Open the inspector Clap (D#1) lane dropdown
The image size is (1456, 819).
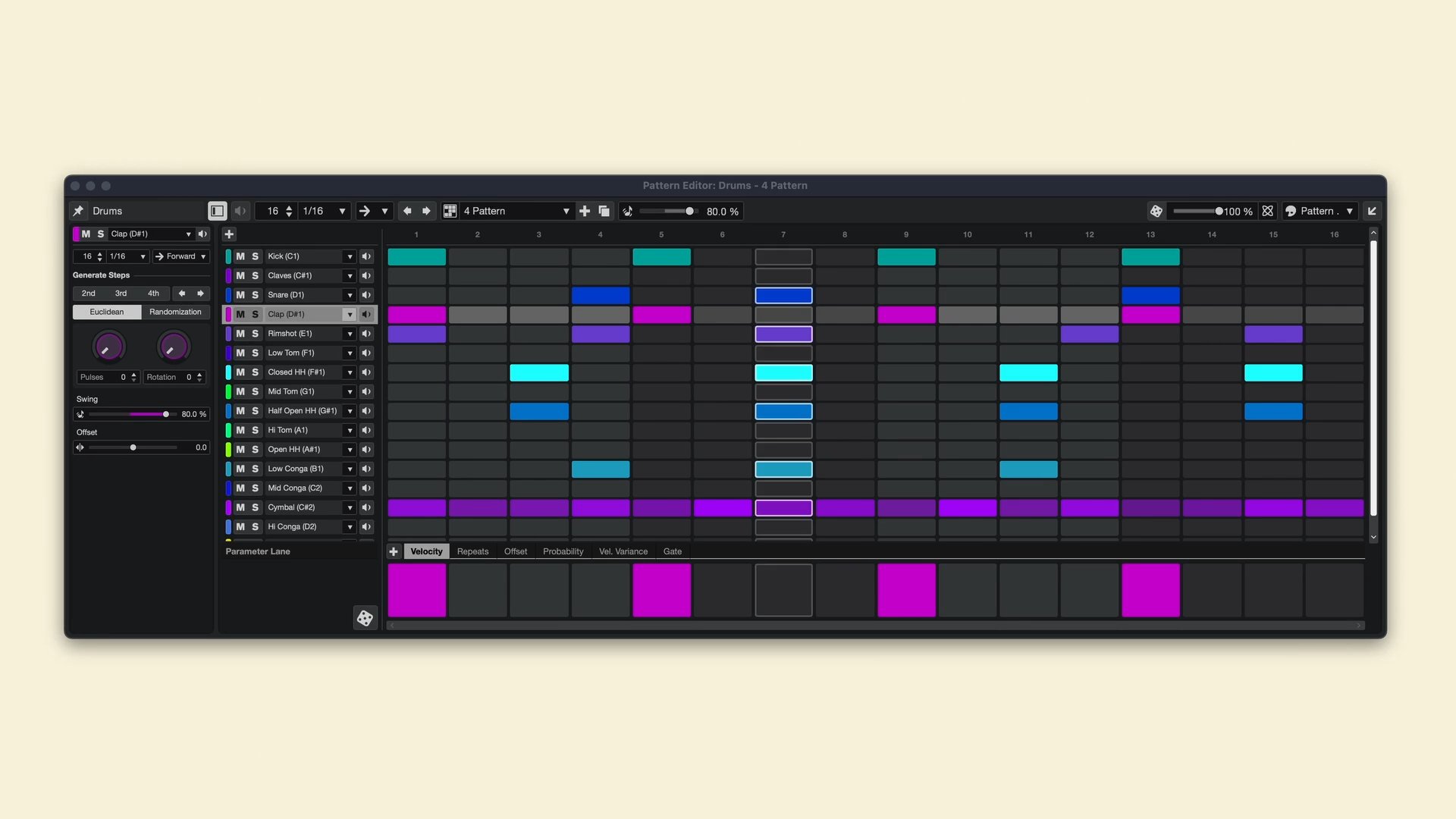[151, 234]
